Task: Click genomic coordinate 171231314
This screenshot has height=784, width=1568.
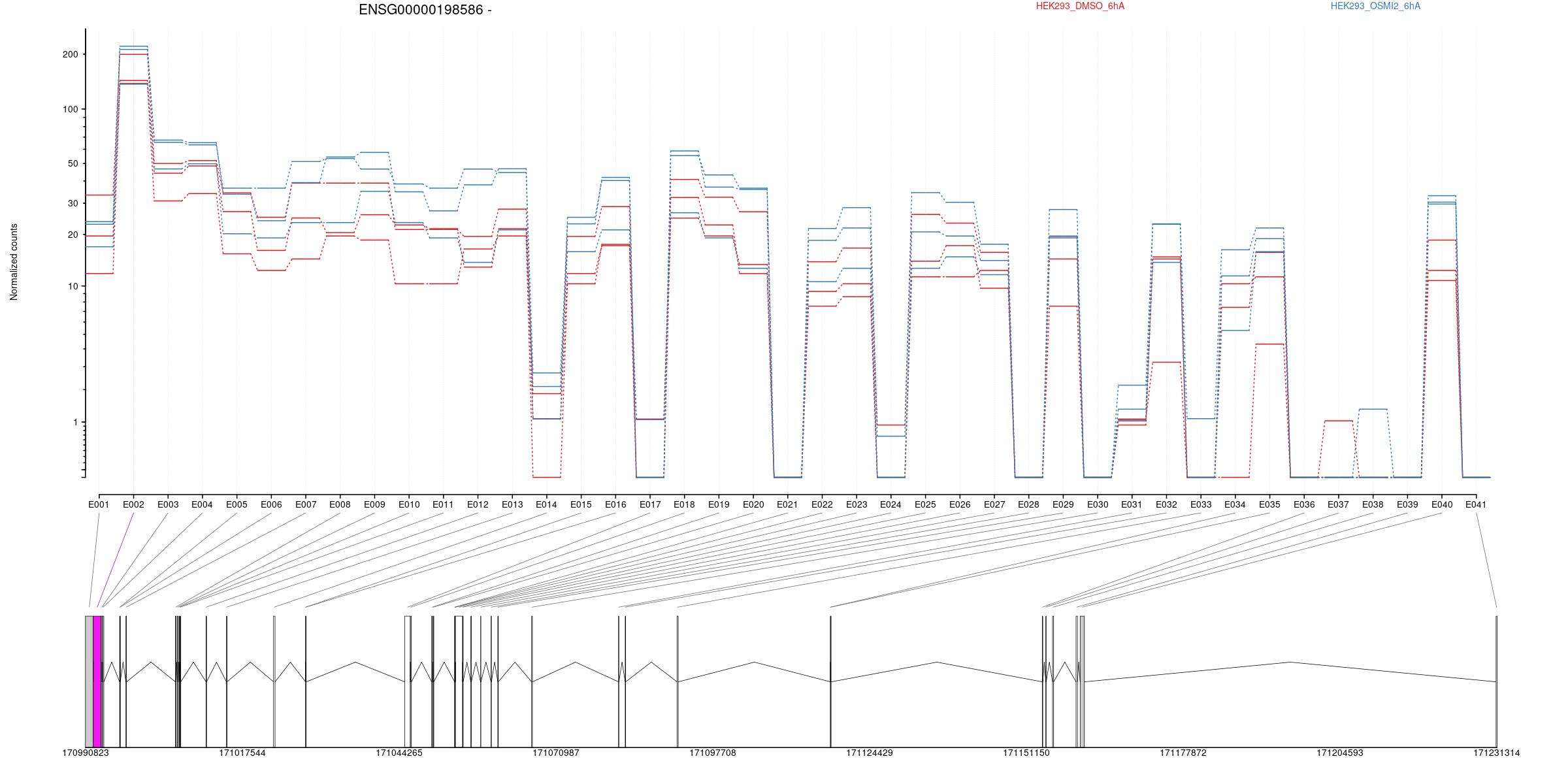Action: pyautogui.click(x=1497, y=753)
